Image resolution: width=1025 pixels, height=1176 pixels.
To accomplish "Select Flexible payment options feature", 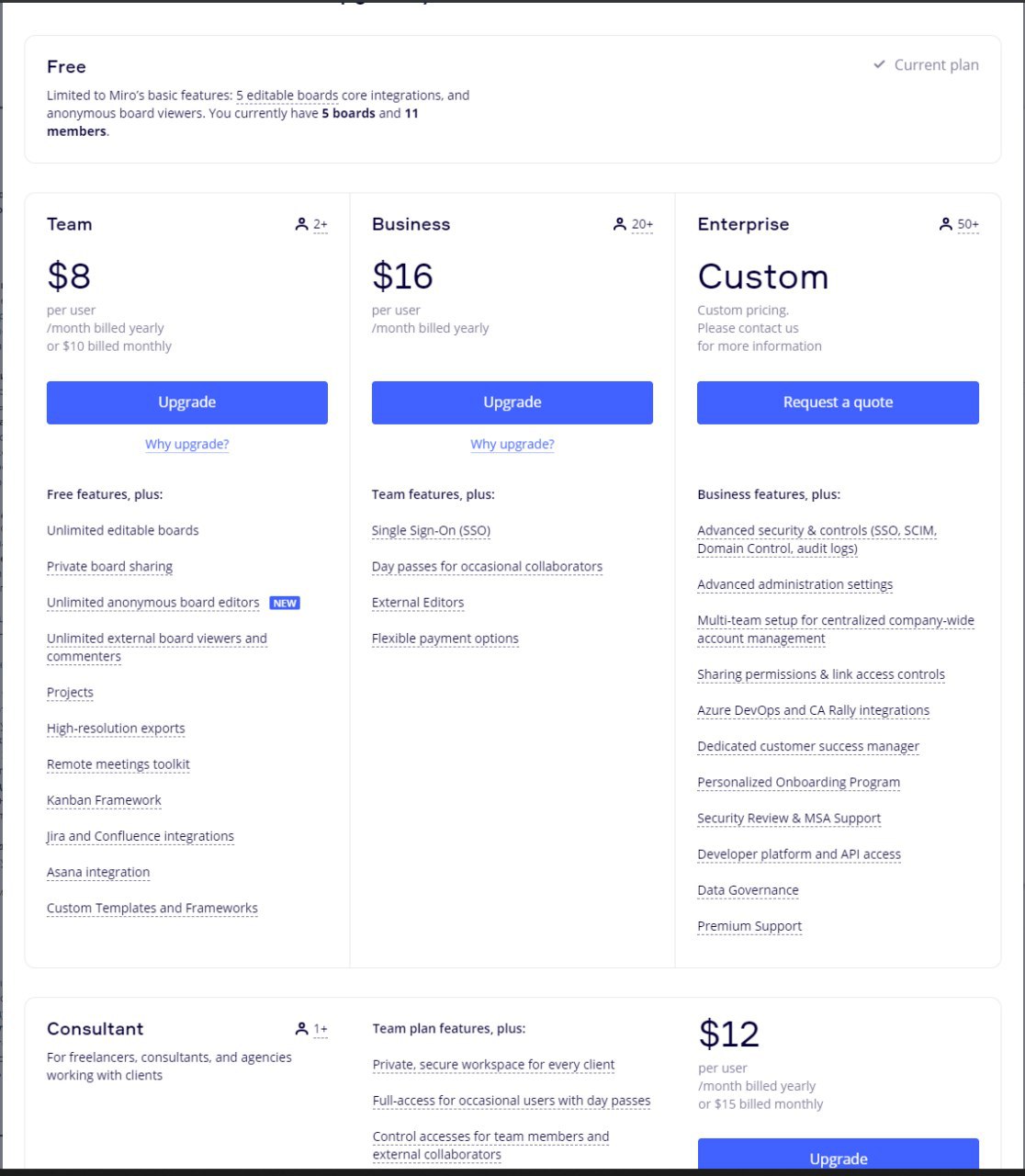I will 445,639.
